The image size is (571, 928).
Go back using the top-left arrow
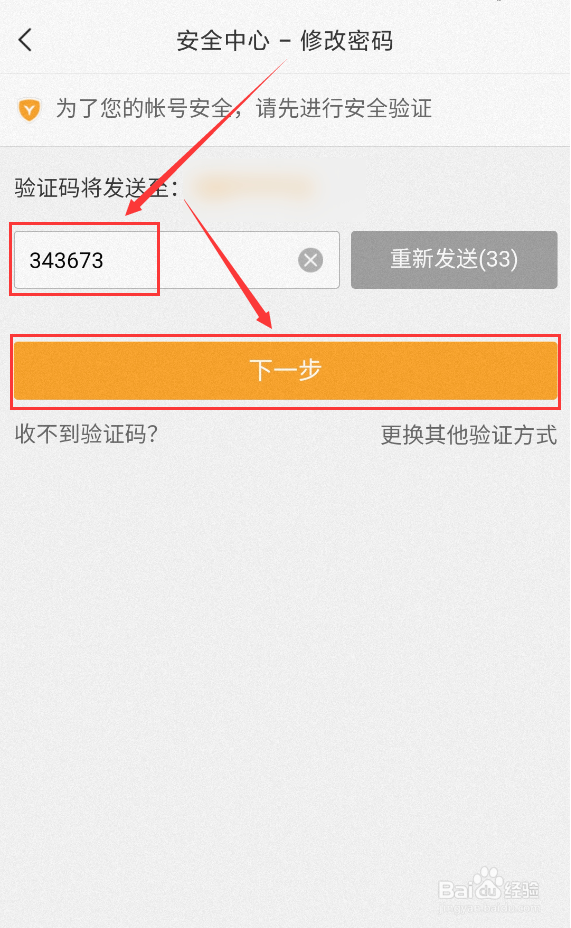coord(25,40)
